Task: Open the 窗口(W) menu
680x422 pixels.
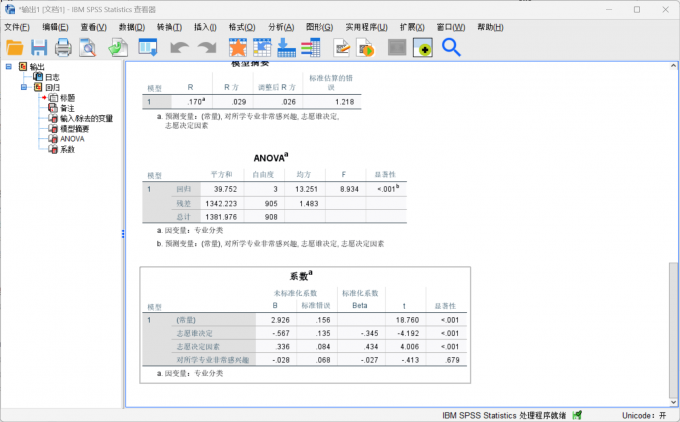Action: tap(451, 27)
